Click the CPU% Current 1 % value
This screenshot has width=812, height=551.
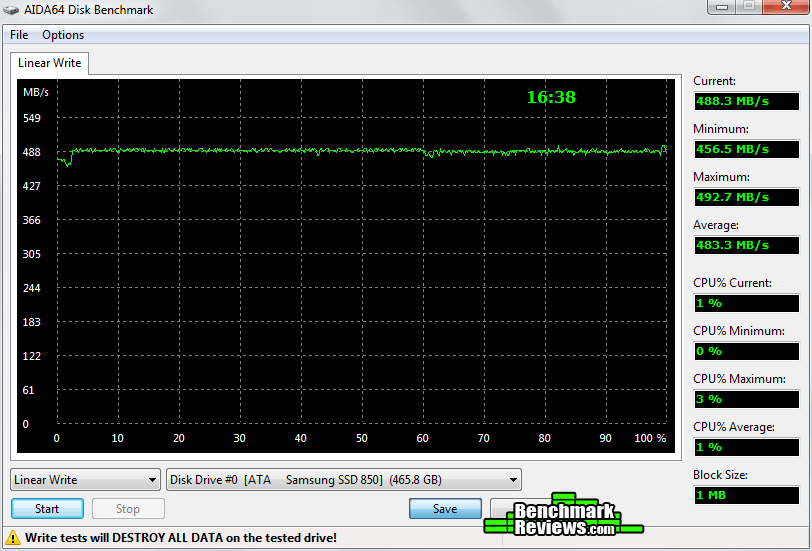click(x=747, y=303)
